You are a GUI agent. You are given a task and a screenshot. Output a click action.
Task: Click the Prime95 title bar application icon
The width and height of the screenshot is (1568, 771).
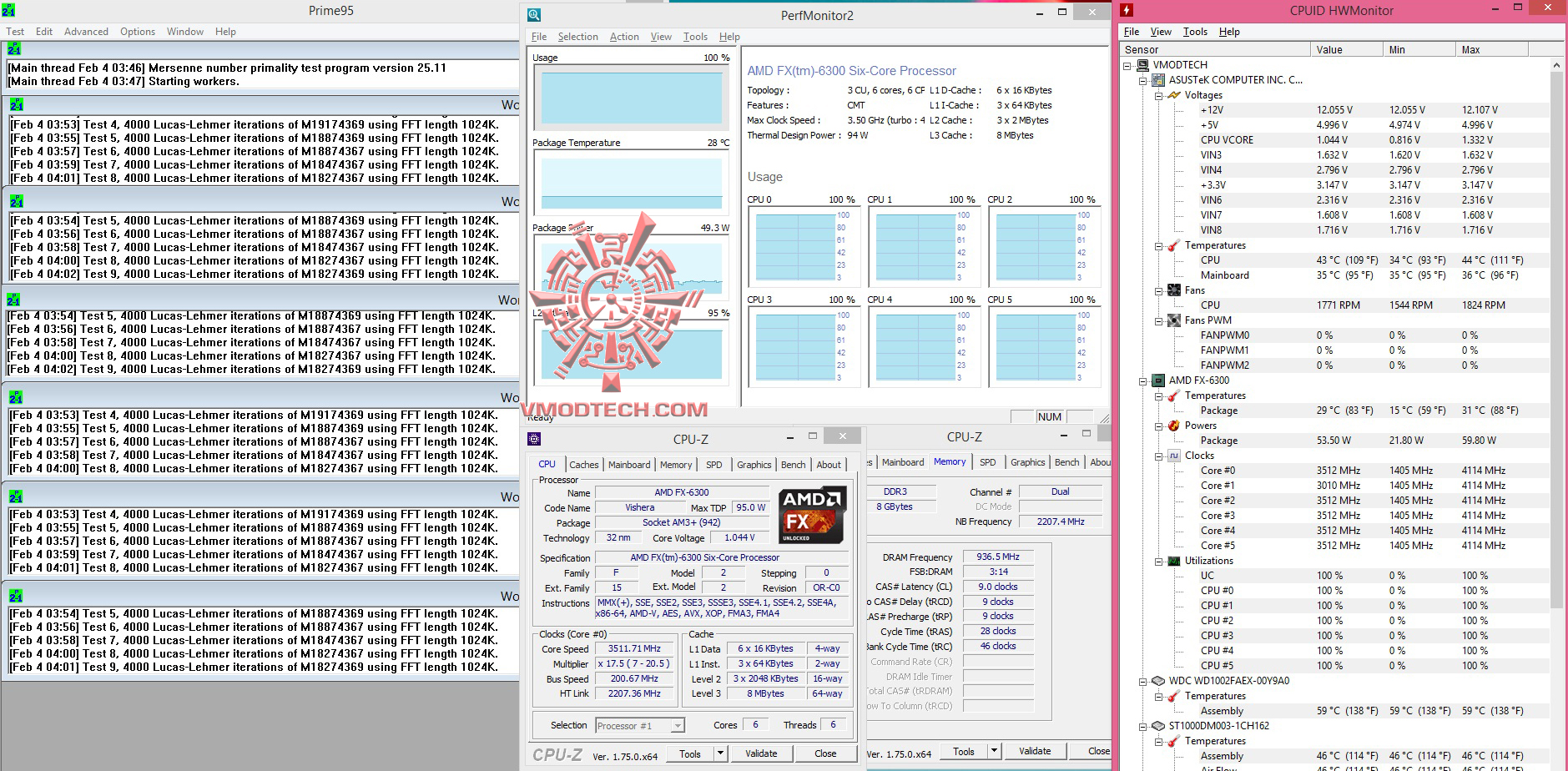pyautogui.click(x=8, y=10)
